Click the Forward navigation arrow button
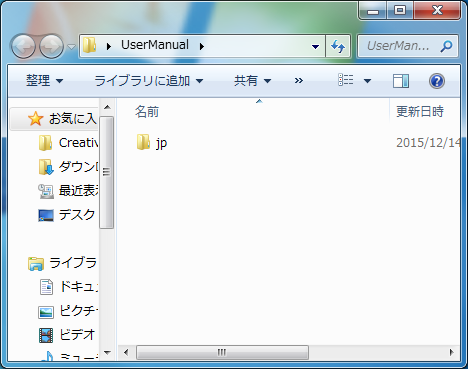The width and height of the screenshot is (468, 369). click(x=51, y=46)
